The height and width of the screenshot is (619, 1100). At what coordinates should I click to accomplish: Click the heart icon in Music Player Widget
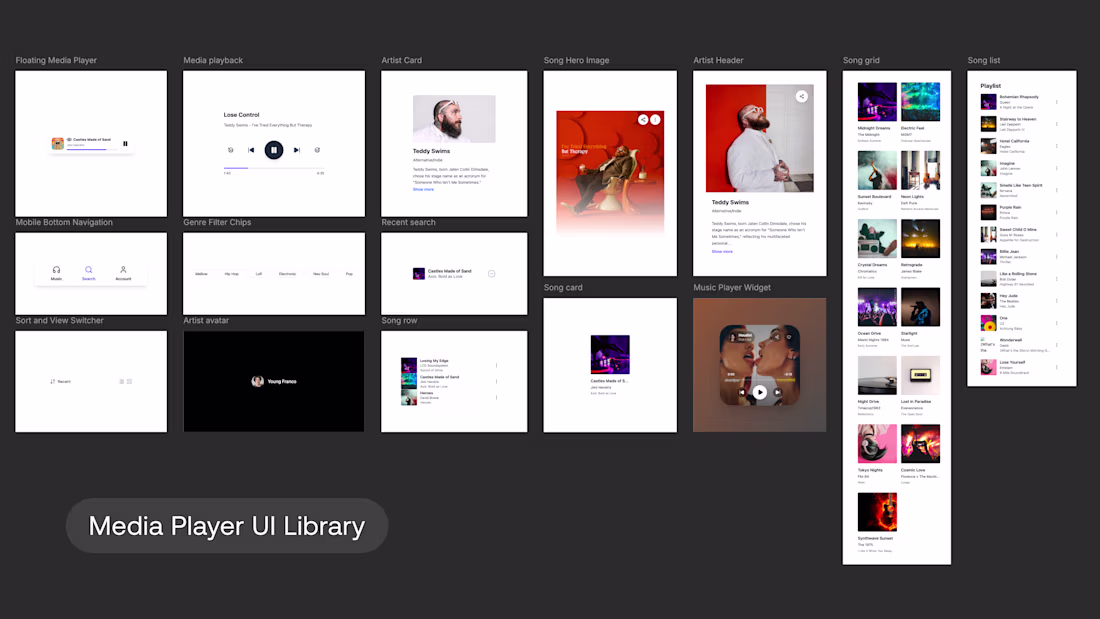click(789, 337)
